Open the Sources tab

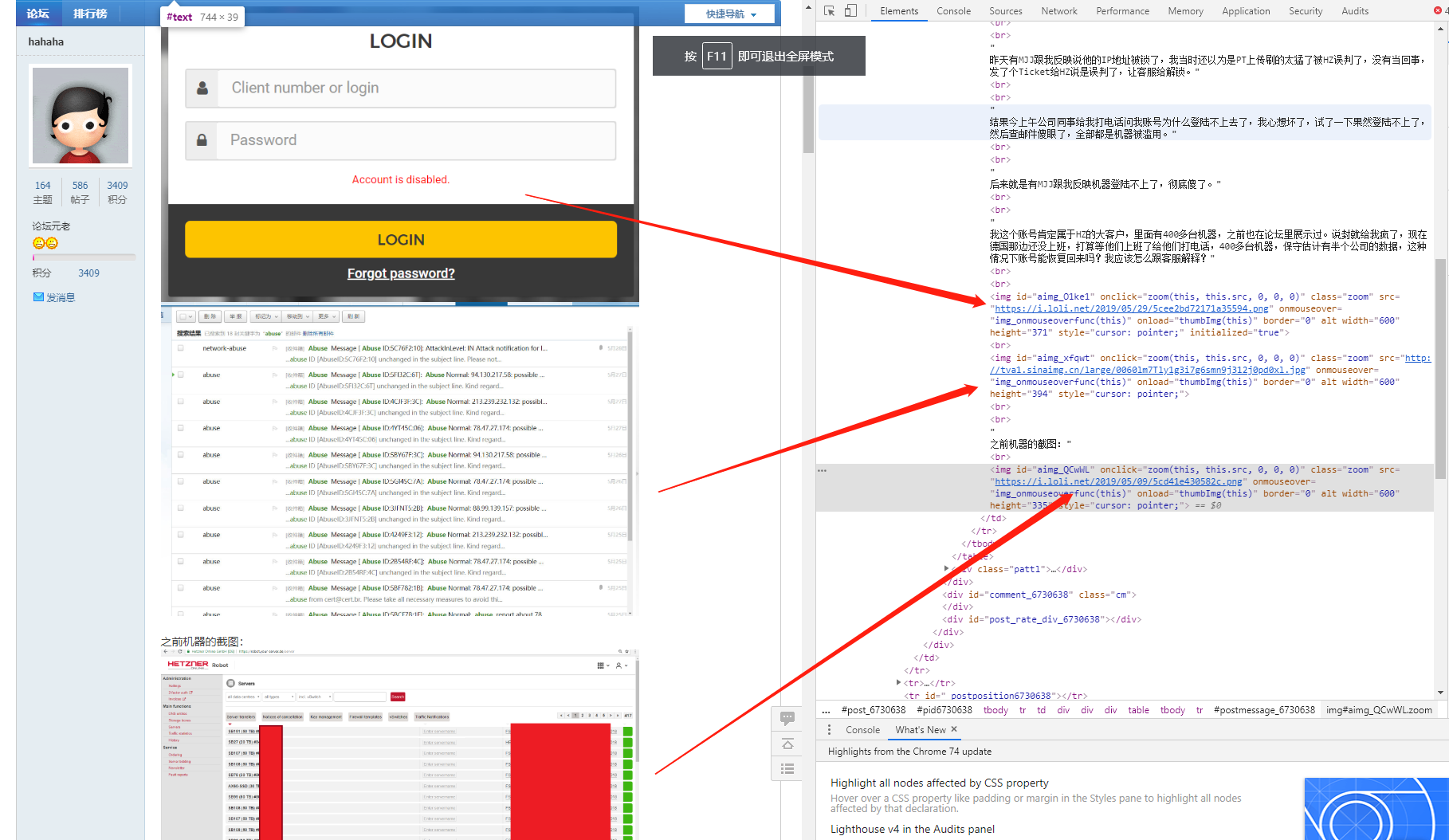pos(1006,11)
